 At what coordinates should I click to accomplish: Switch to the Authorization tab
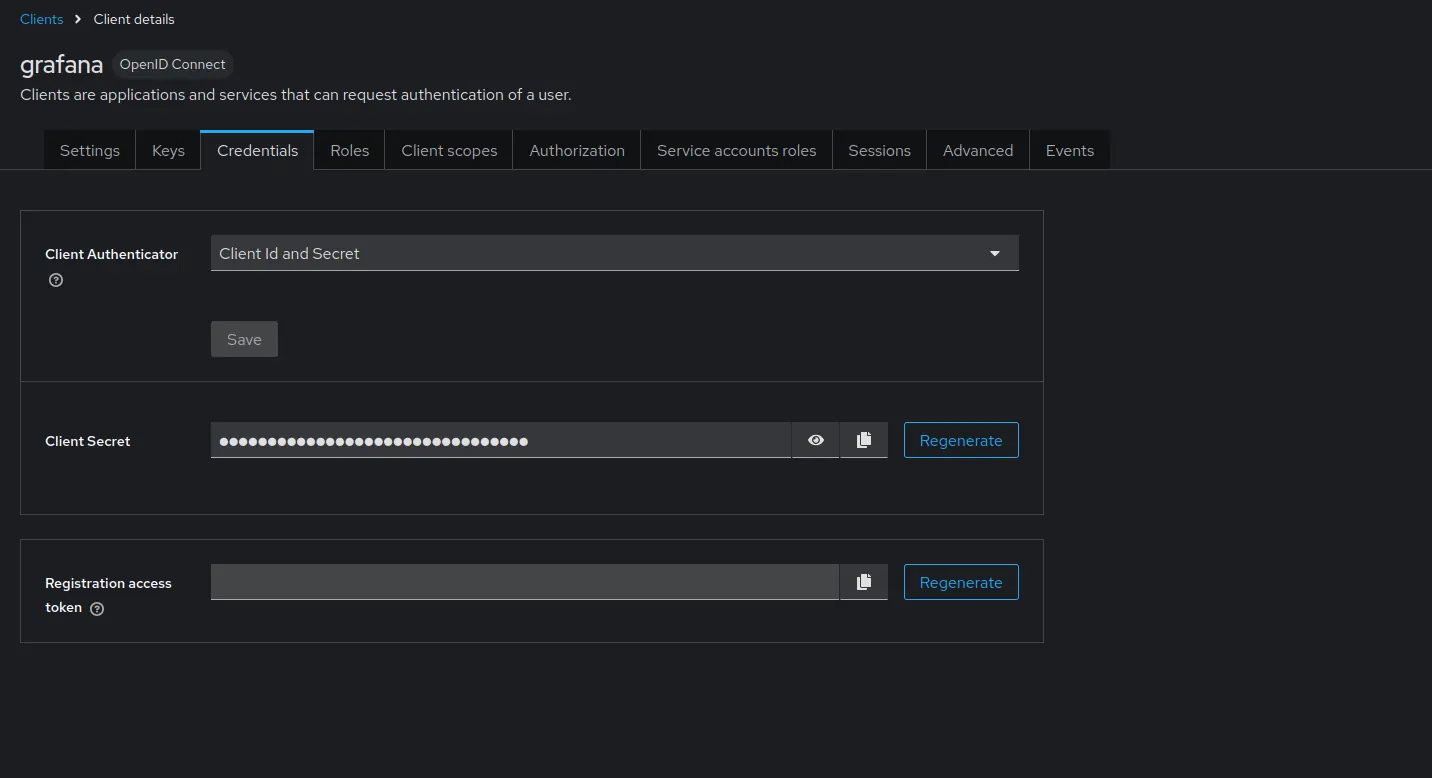coord(577,151)
